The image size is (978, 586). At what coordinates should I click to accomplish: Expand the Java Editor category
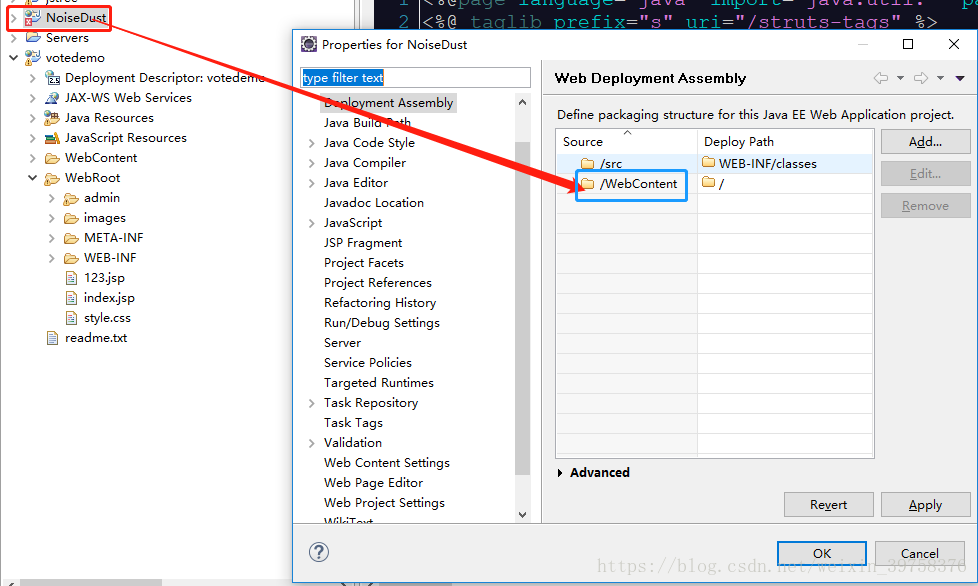point(311,183)
